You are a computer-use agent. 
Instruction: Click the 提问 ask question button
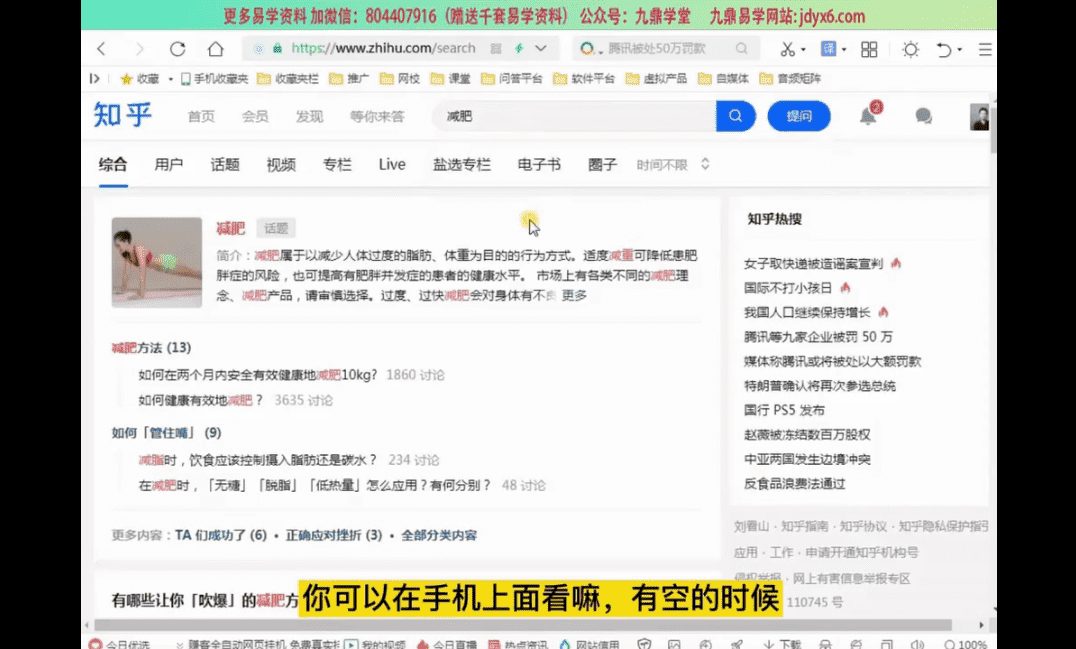pyautogui.click(x=799, y=116)
